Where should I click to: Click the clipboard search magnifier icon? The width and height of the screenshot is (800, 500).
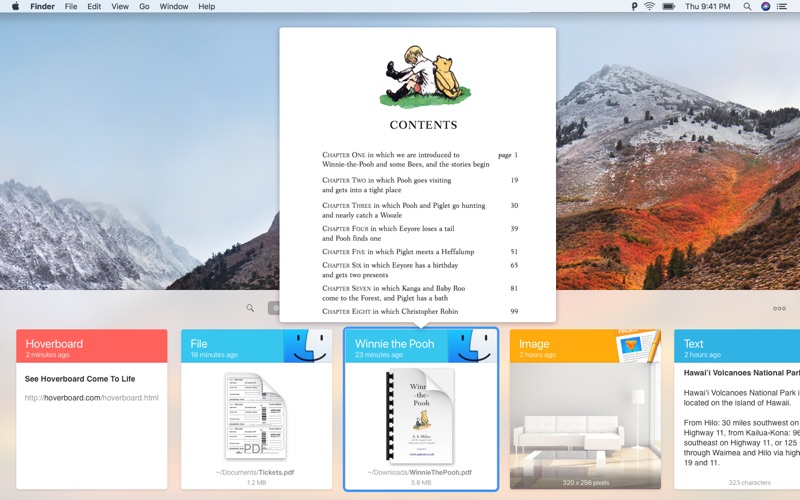pos(250,308)
